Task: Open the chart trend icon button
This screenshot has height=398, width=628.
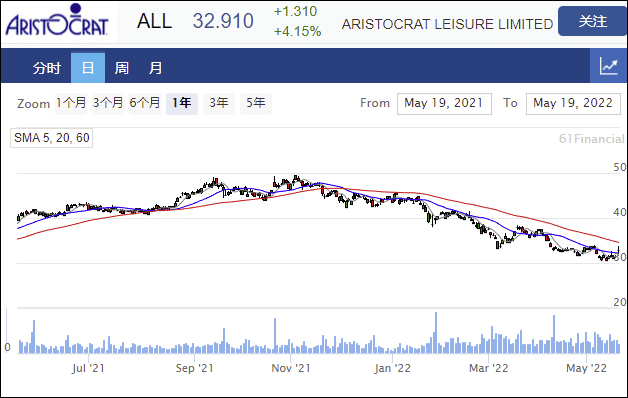Action: pyautogui.click(x=608, y=66)
